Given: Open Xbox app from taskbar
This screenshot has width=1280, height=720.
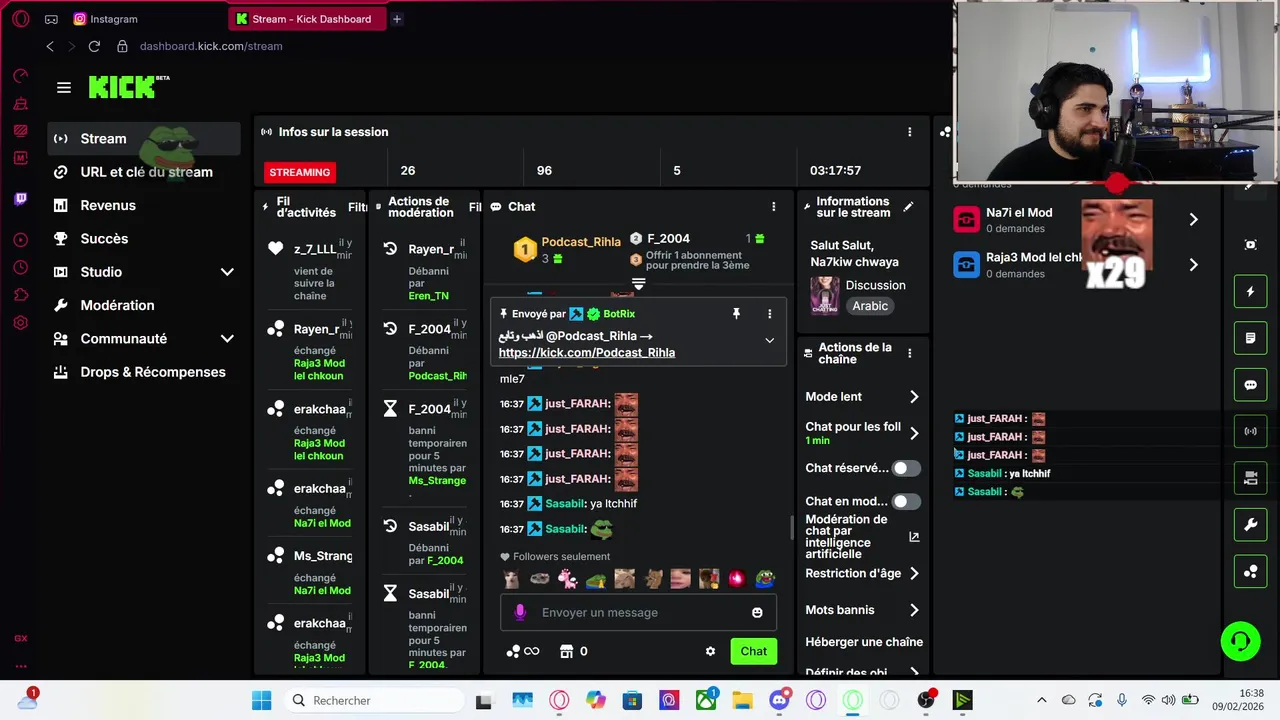Looking at the screenshot, I should click(706, 700).
